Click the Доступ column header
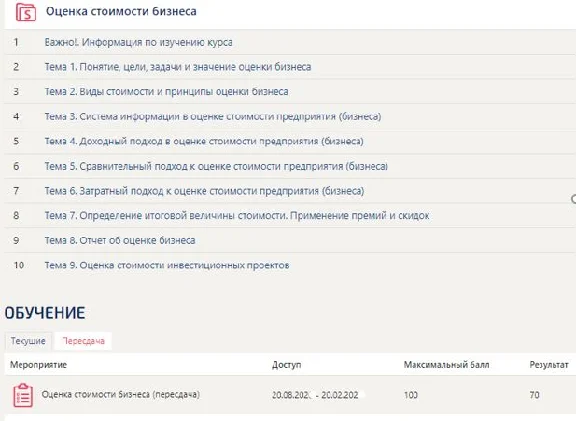This screenshot has height=421, width=576. click(x=287, y=365)
